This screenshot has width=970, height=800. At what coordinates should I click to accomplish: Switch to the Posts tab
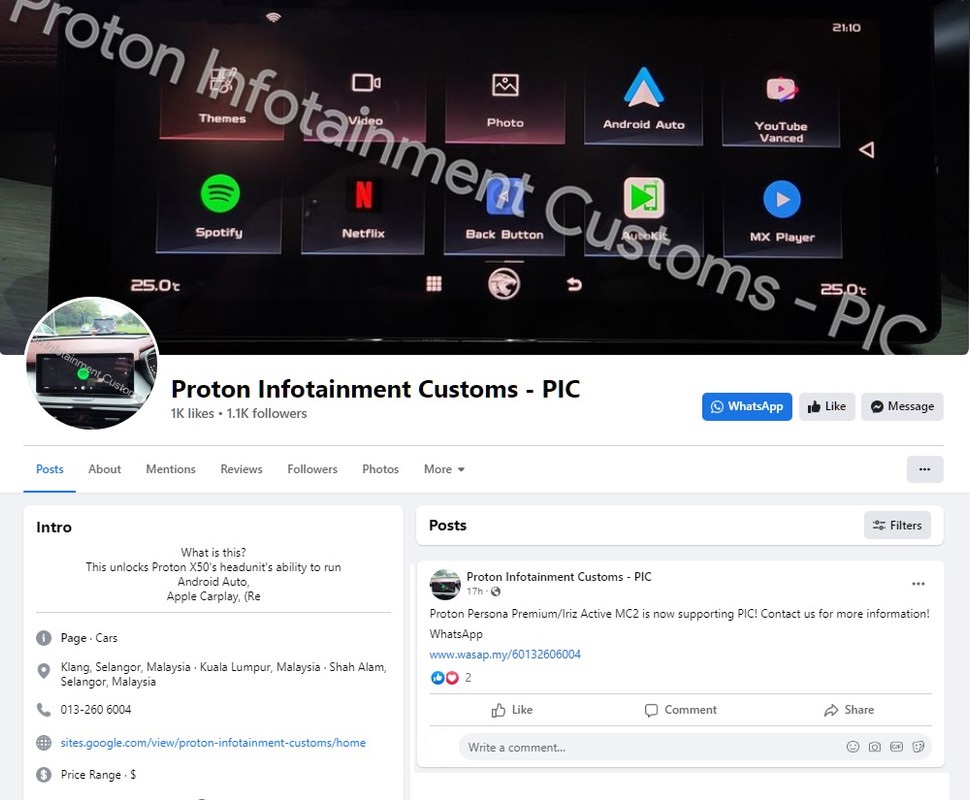[49, 469]
